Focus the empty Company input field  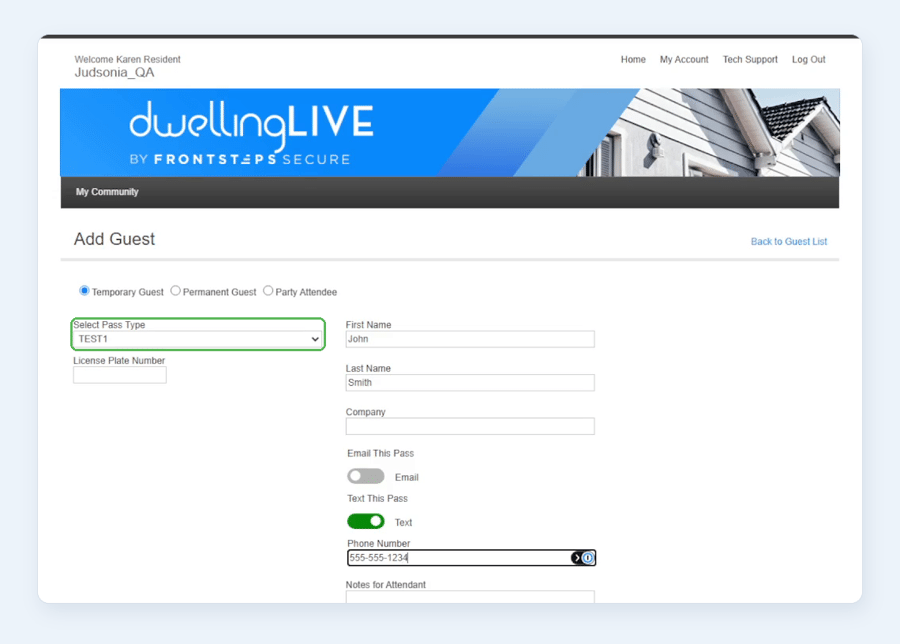(x=470, y=426)
